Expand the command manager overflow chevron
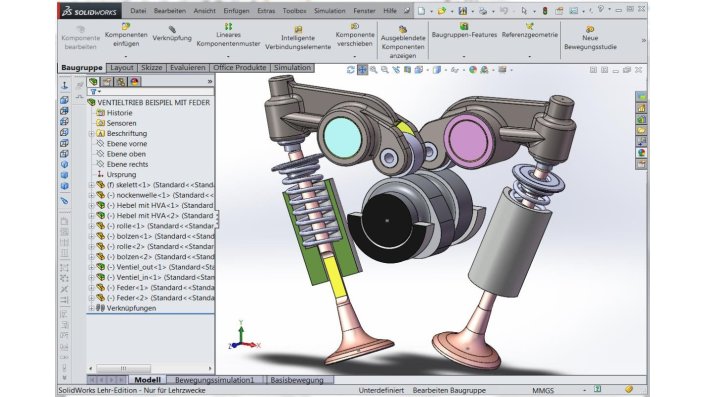This screenshot has height=397, width=705. point(643,40)
